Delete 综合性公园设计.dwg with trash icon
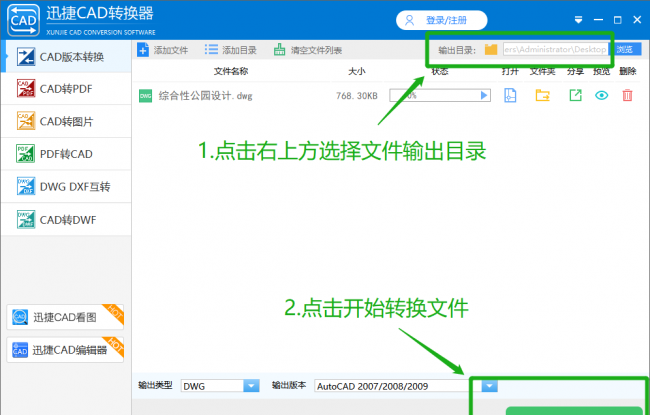The image size is (650, 415). pyautogui.click(x=627, y=95)
